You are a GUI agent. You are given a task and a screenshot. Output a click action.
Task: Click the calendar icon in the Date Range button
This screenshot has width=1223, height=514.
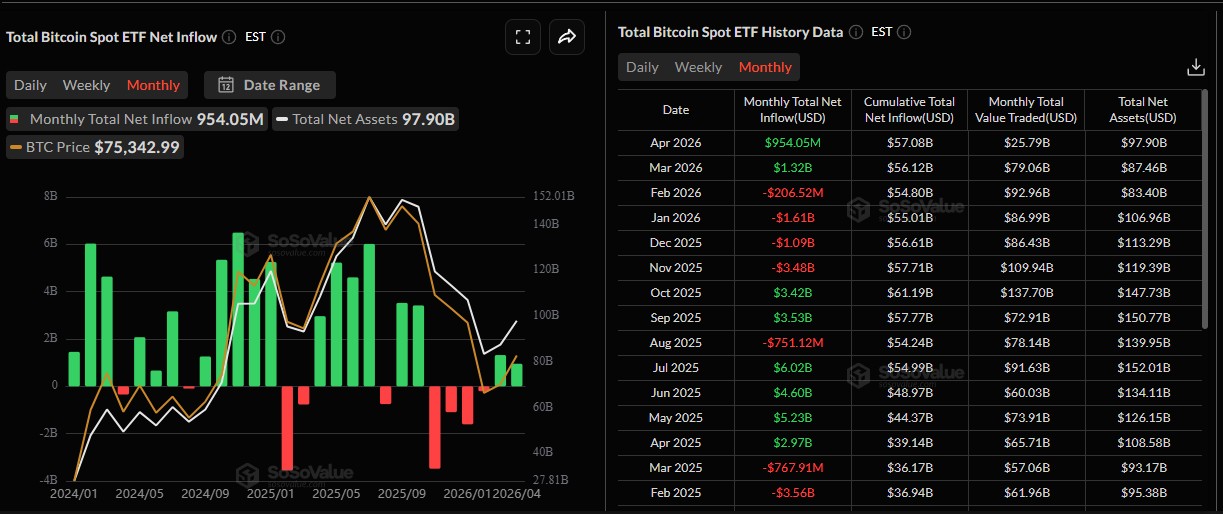226,85
